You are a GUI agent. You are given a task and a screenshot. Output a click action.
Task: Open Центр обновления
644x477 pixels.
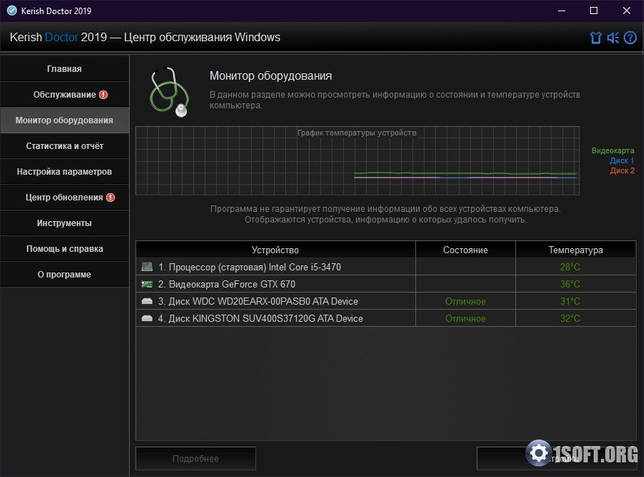pyautogui.click(x=64, y=197)
